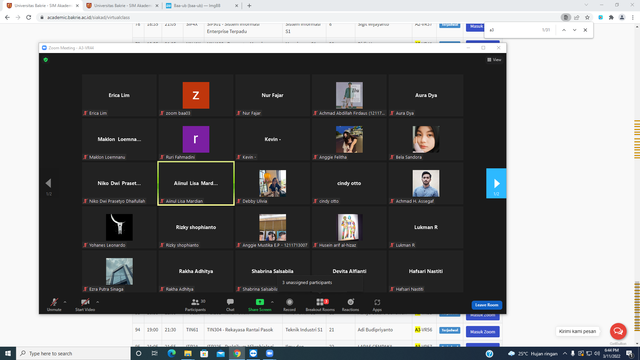Open Chrome three-dot menu
640x360 pixels.
[x=633, y=18]
